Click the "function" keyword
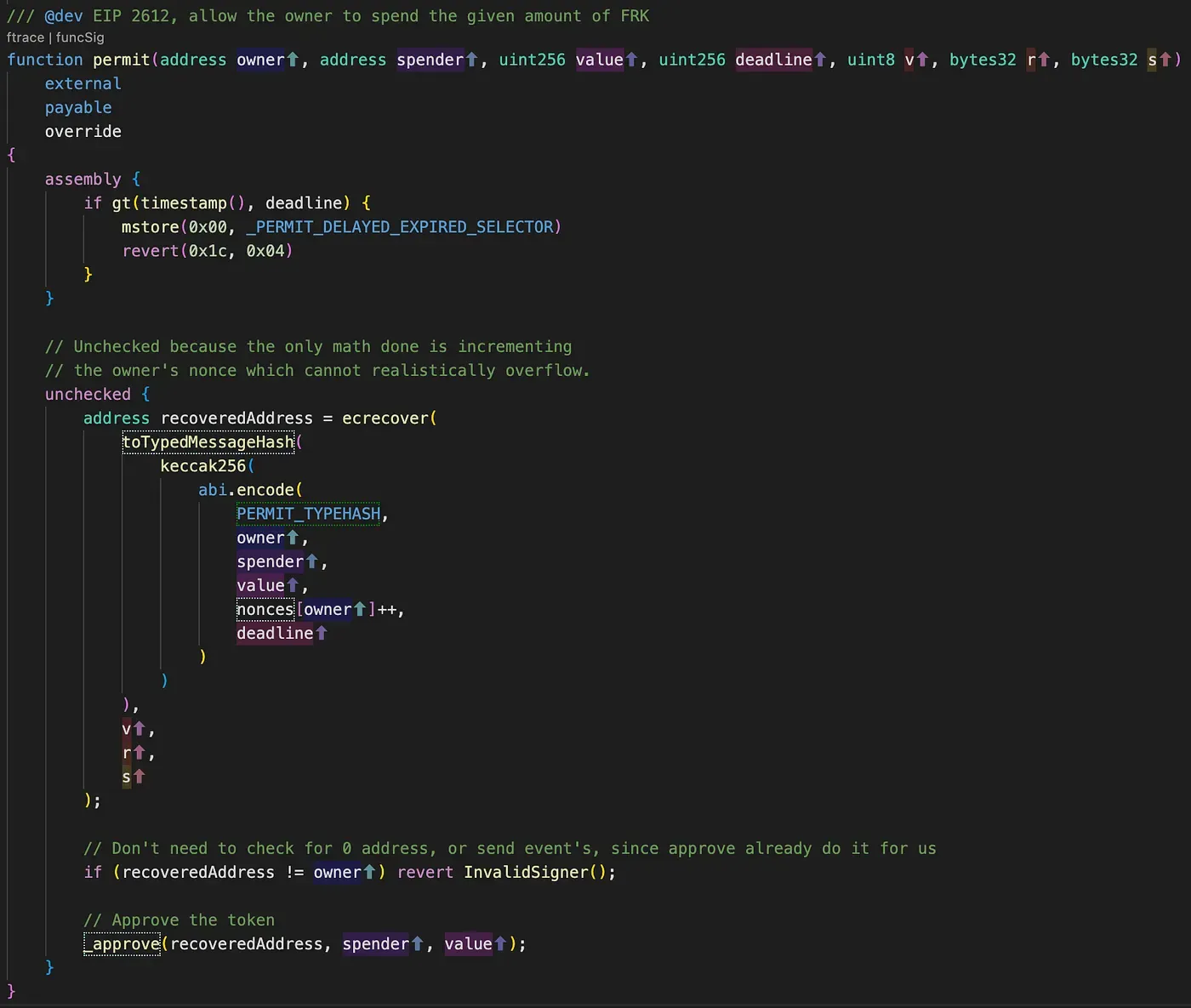 point(45,60)
